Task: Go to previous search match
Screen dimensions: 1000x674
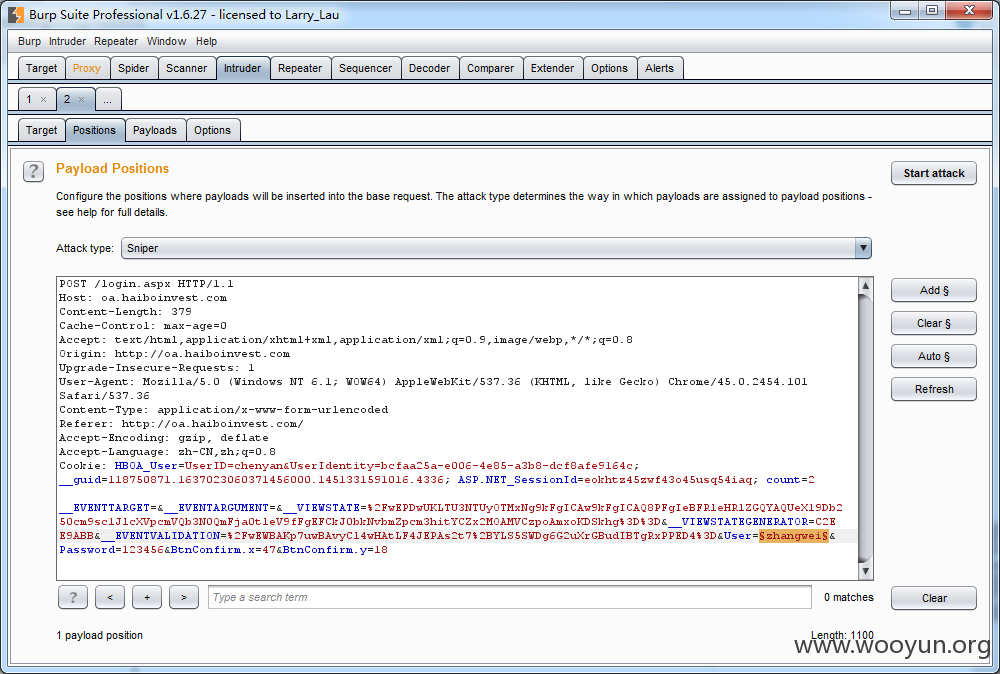Action: point(110,597)
